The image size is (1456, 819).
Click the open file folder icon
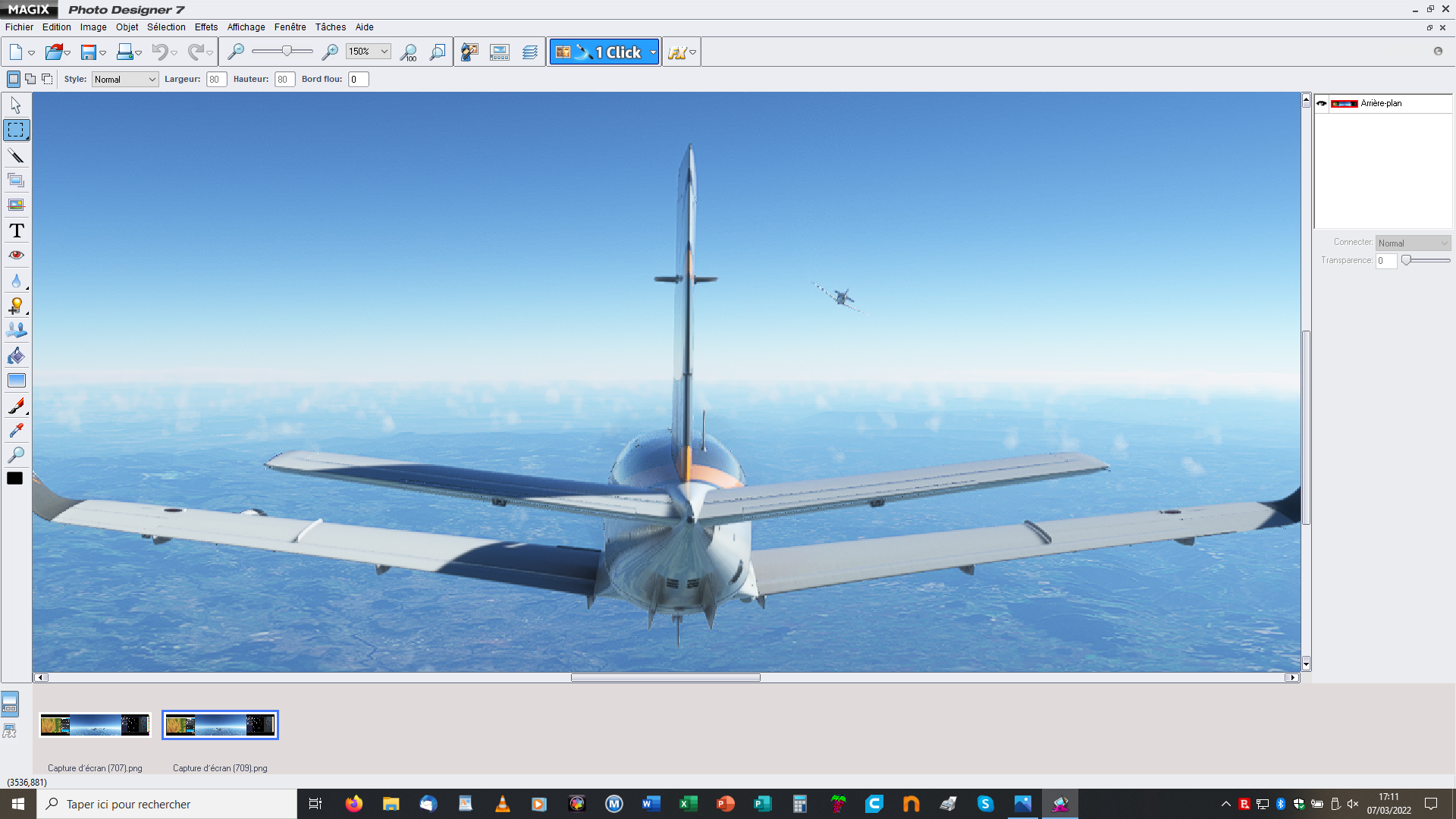coord(53,52)
